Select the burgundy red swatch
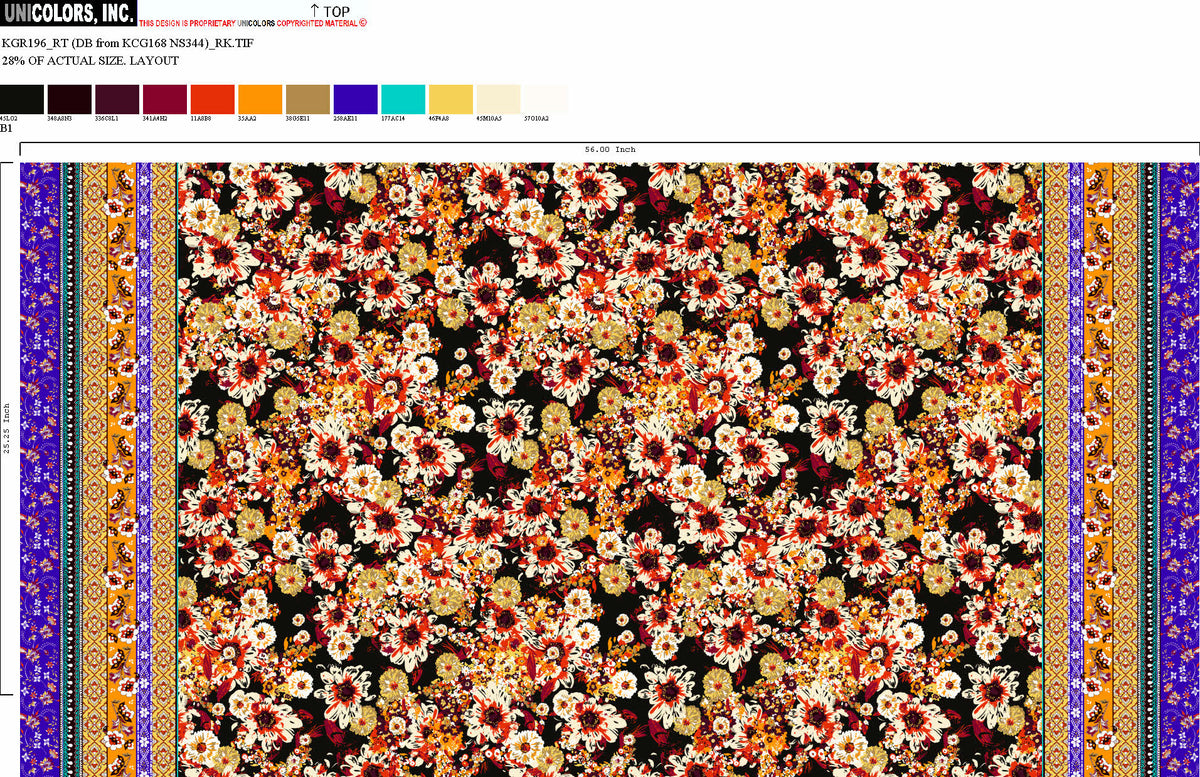This screenshot has height=777, width=1200. 165,99
